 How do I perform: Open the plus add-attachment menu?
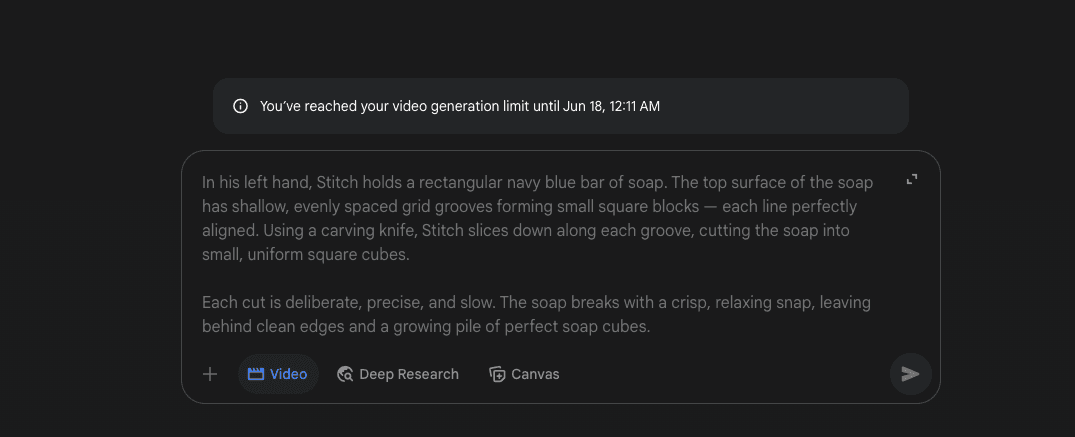tap(210, 374)
